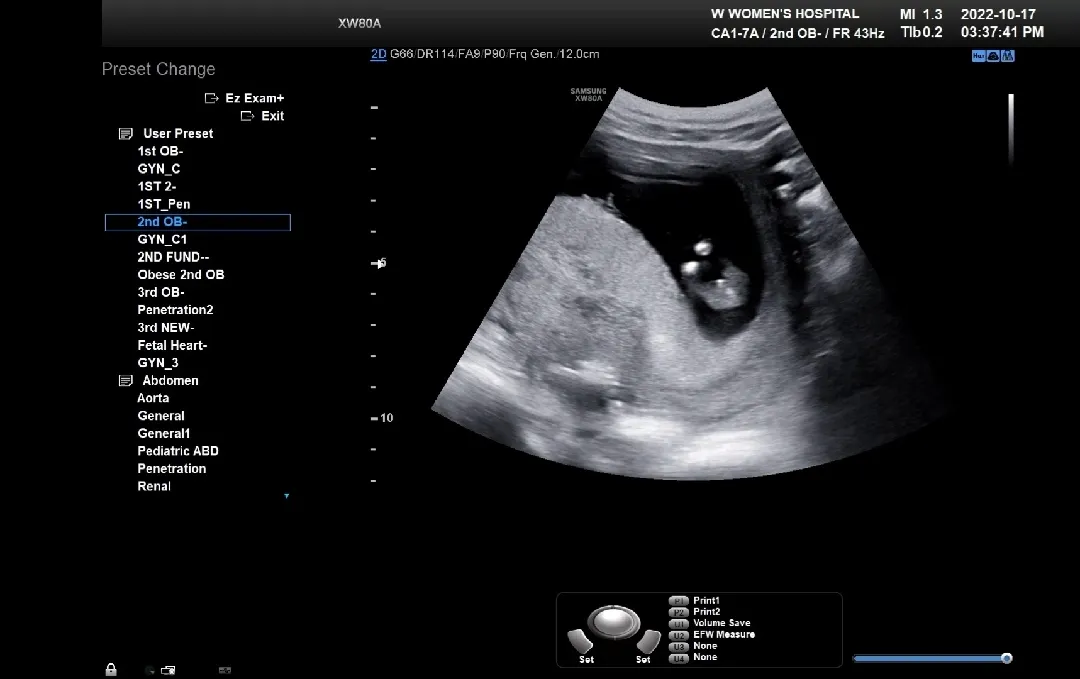Screen dimensions: 1080x679
Task: Click the preset list scroll-down arrow
Action: tap(287, 496)
